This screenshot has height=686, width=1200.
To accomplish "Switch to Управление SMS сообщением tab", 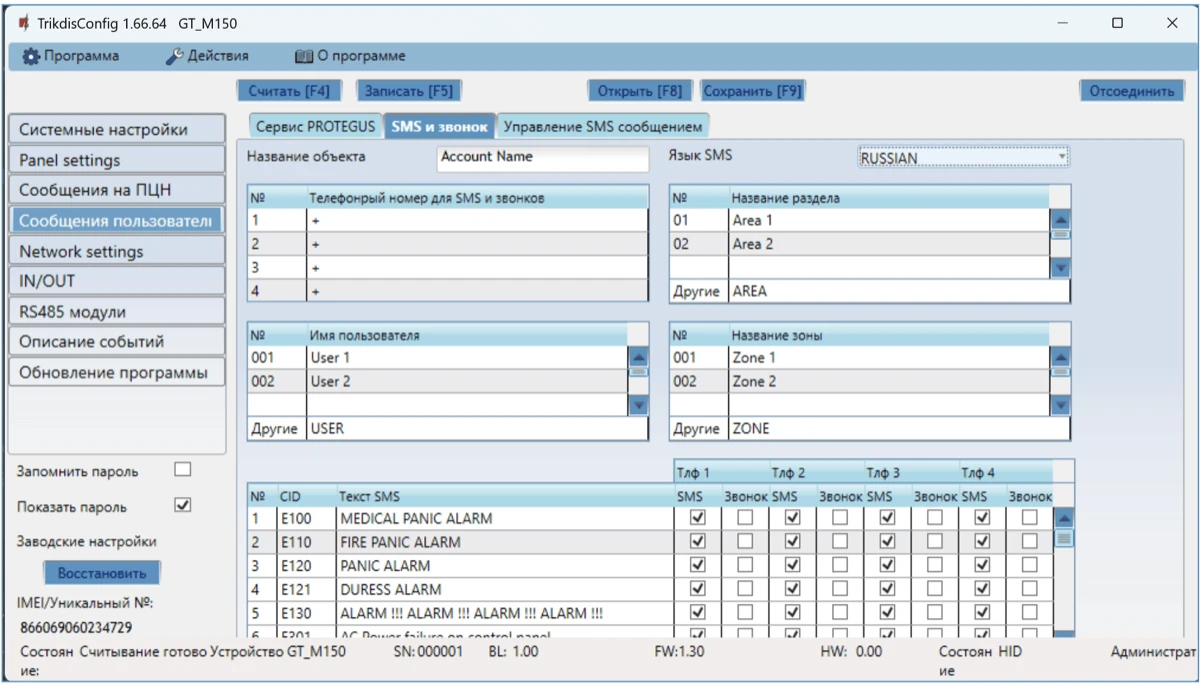I will pos(603,126).
